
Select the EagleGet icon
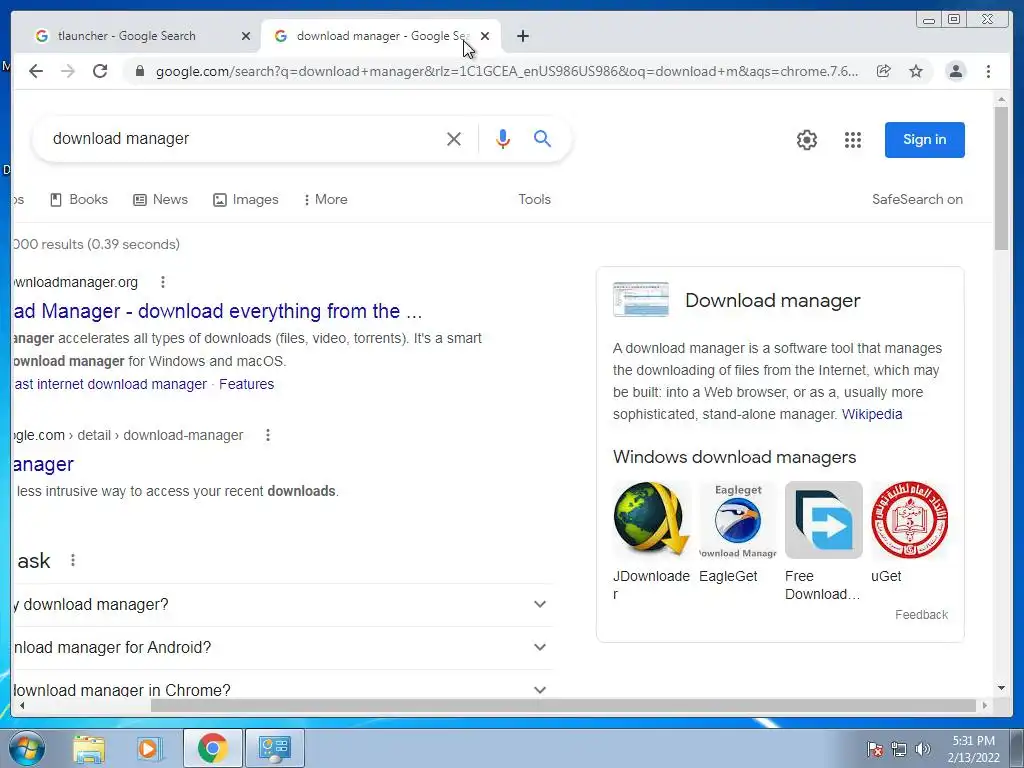point(737,520)
